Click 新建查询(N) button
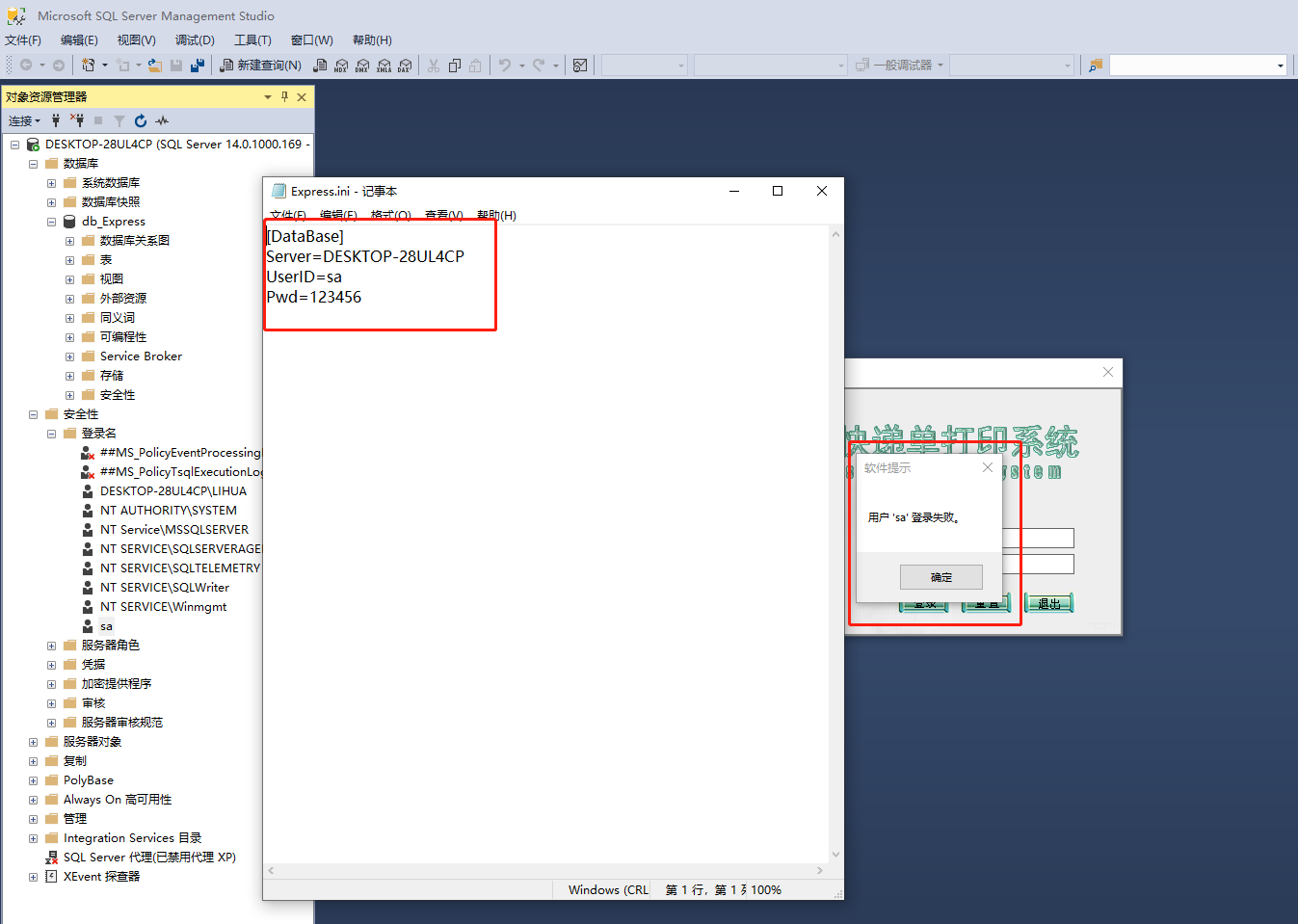The height and width of the screenshot is (924, 1298). pyautogui.click(x=260, y=66)
